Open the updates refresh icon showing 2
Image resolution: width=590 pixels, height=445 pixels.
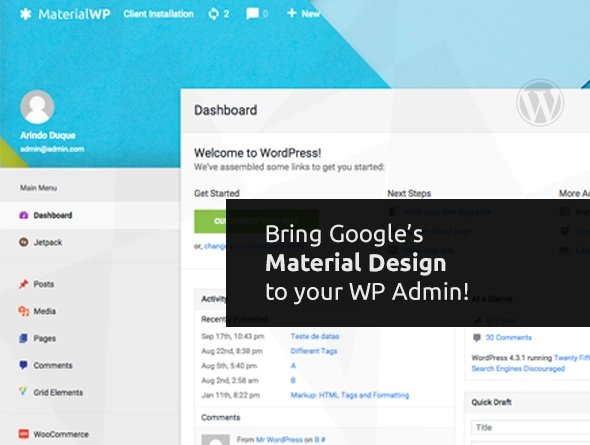(x=213, y=14)
